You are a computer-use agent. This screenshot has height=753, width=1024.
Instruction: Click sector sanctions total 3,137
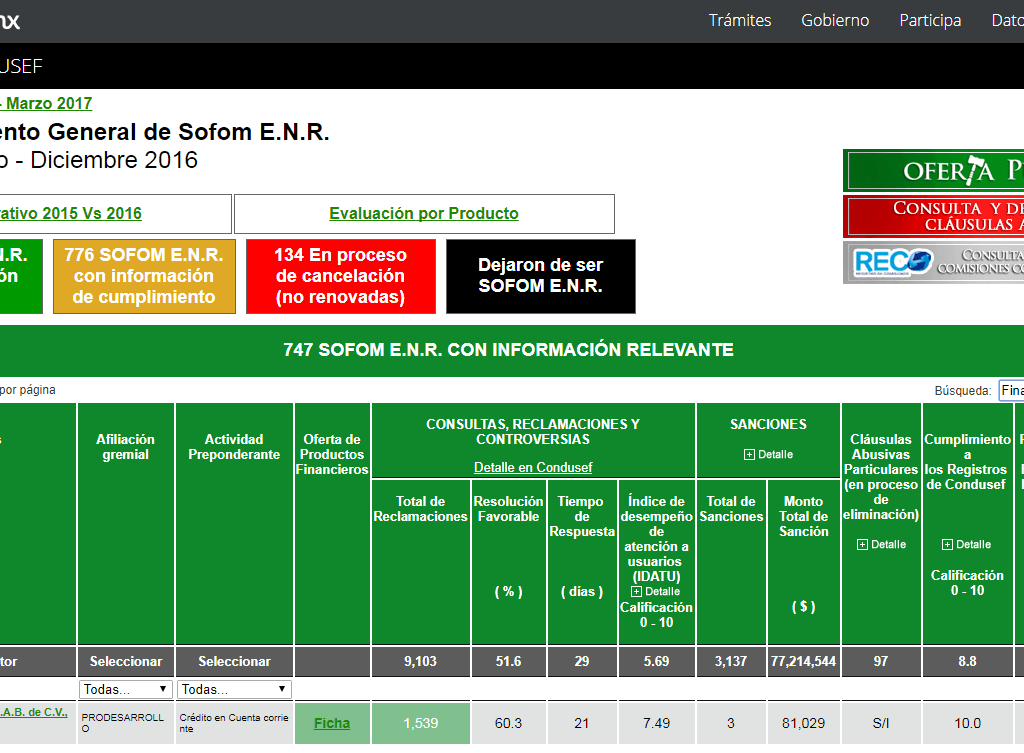(x=731, y=662)
